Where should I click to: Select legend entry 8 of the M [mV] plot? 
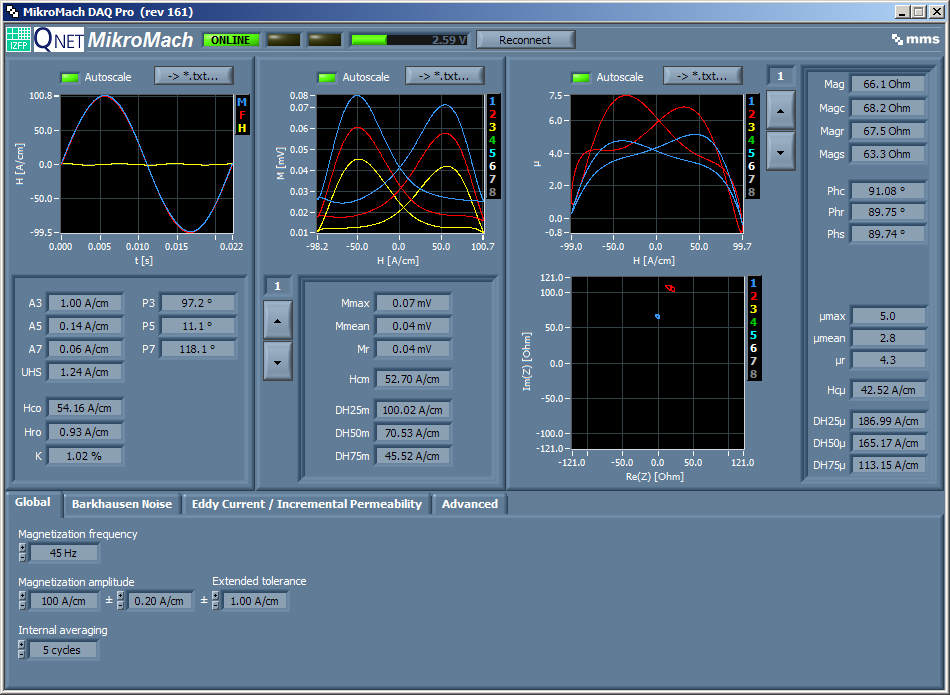tap(492, 192)
